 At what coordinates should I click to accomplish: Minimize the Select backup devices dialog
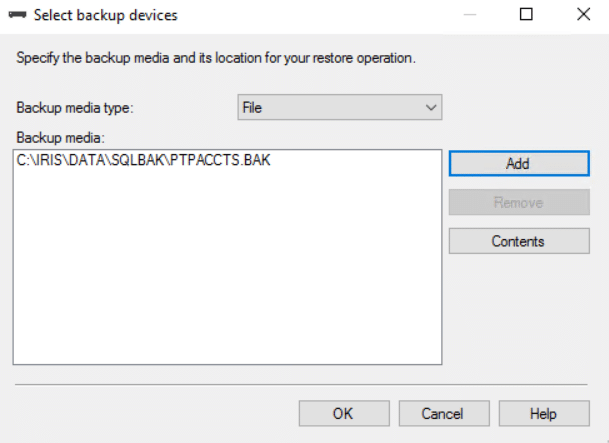pos(470,15)
